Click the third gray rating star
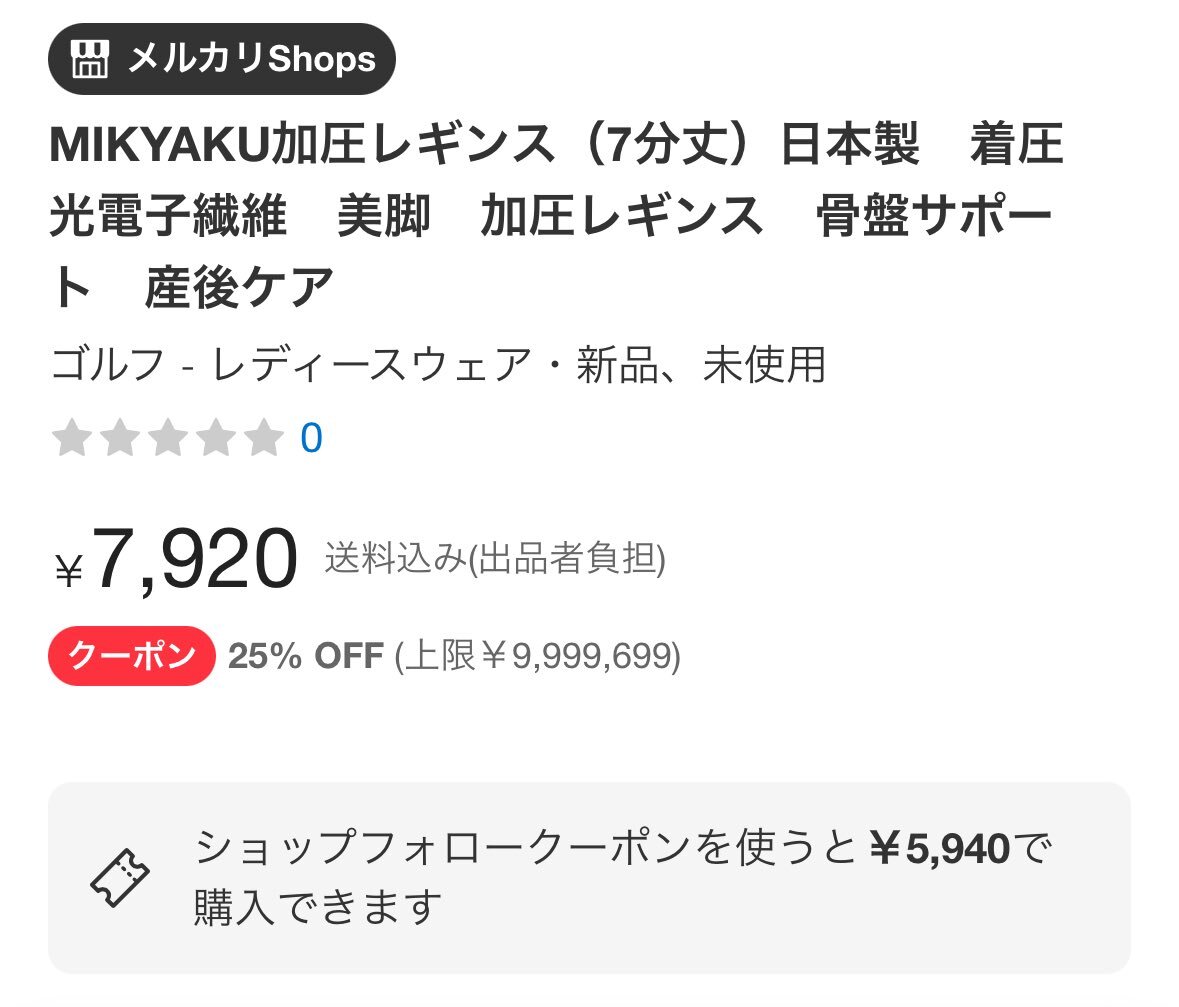This screenshot has width=1179, height=1007. click(x=168, y=438)
